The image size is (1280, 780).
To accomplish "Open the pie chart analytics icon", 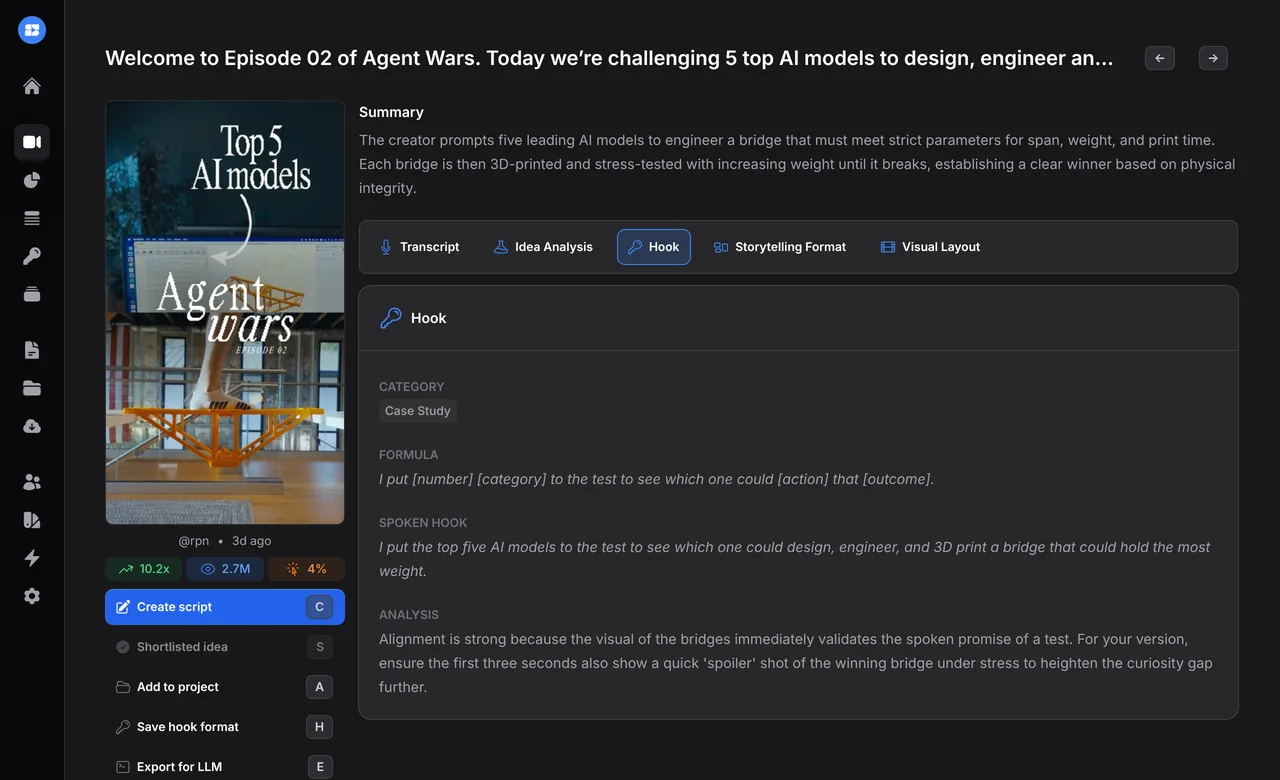I will click(32, 180).
